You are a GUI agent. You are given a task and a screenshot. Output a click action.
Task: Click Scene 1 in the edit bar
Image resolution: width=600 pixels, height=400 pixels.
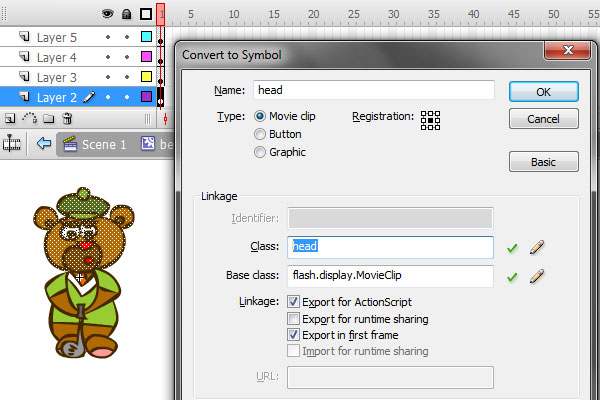click(x=104, y=144)
